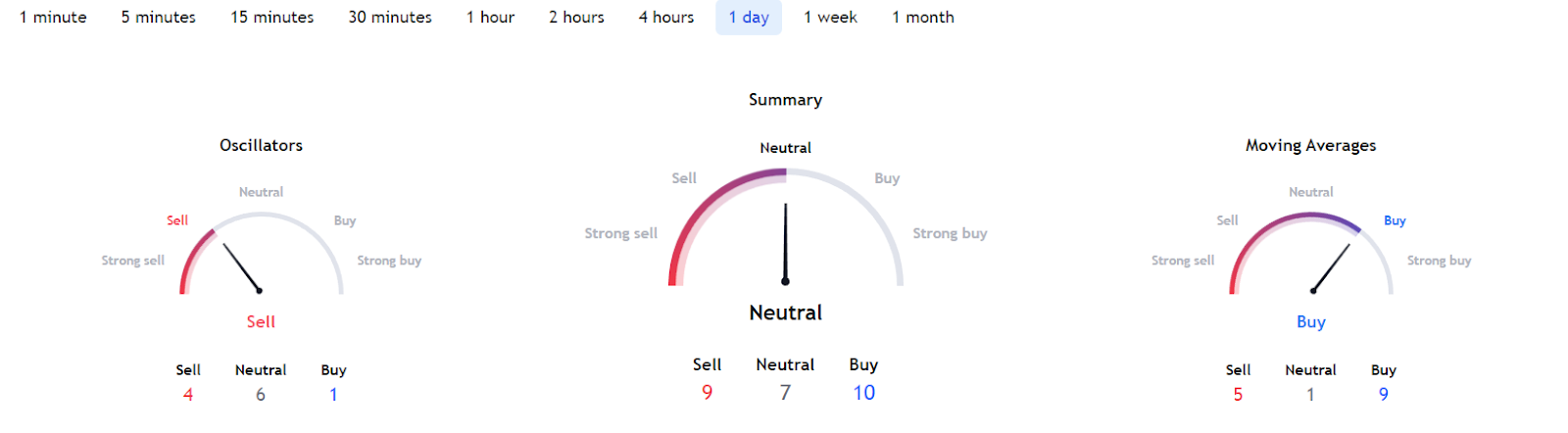Switch to the 2 hours interval
The height and width of the screenshot is (433, 1568).
(576, 18)
